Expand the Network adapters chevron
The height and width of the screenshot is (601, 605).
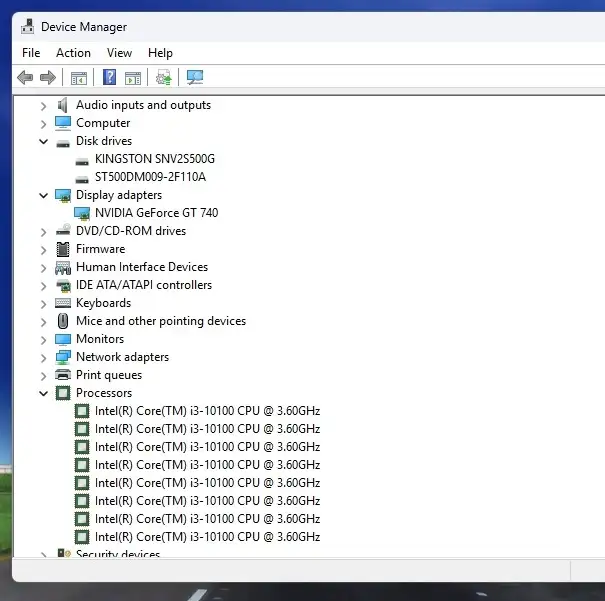click(44, 358)
